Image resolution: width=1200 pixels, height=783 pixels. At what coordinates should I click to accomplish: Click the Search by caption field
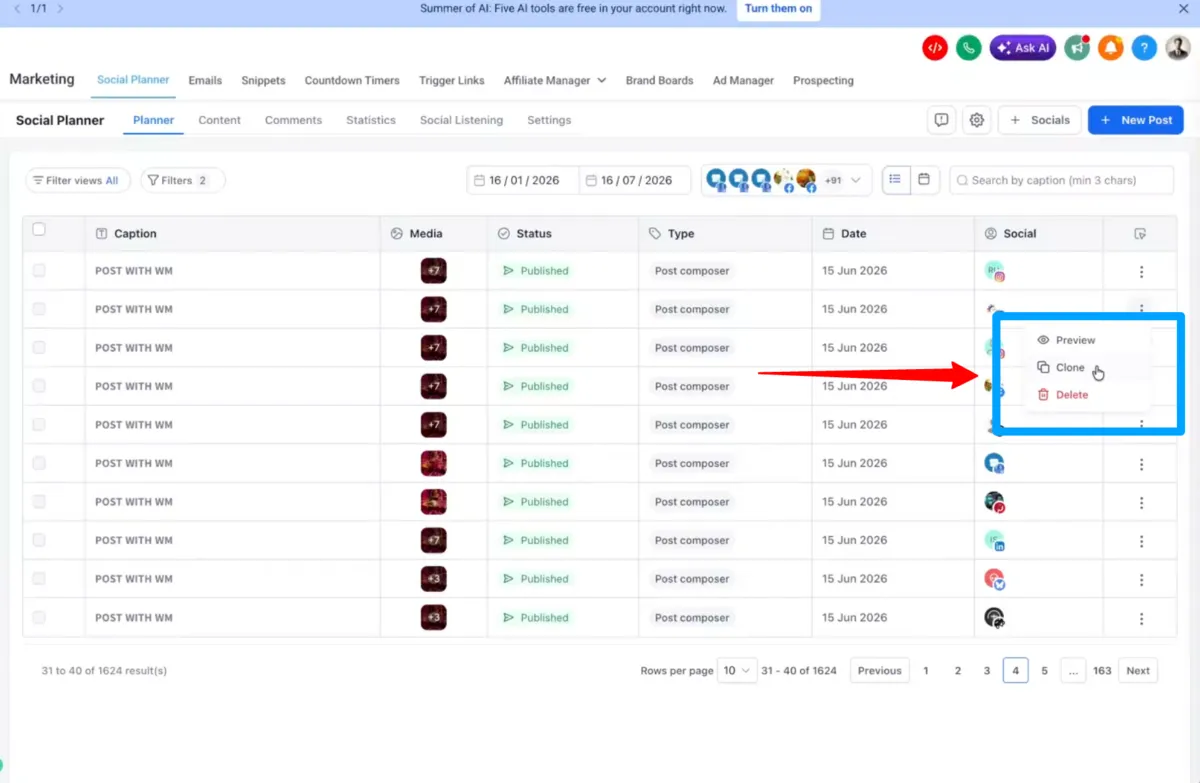(x=1062, y=181)
